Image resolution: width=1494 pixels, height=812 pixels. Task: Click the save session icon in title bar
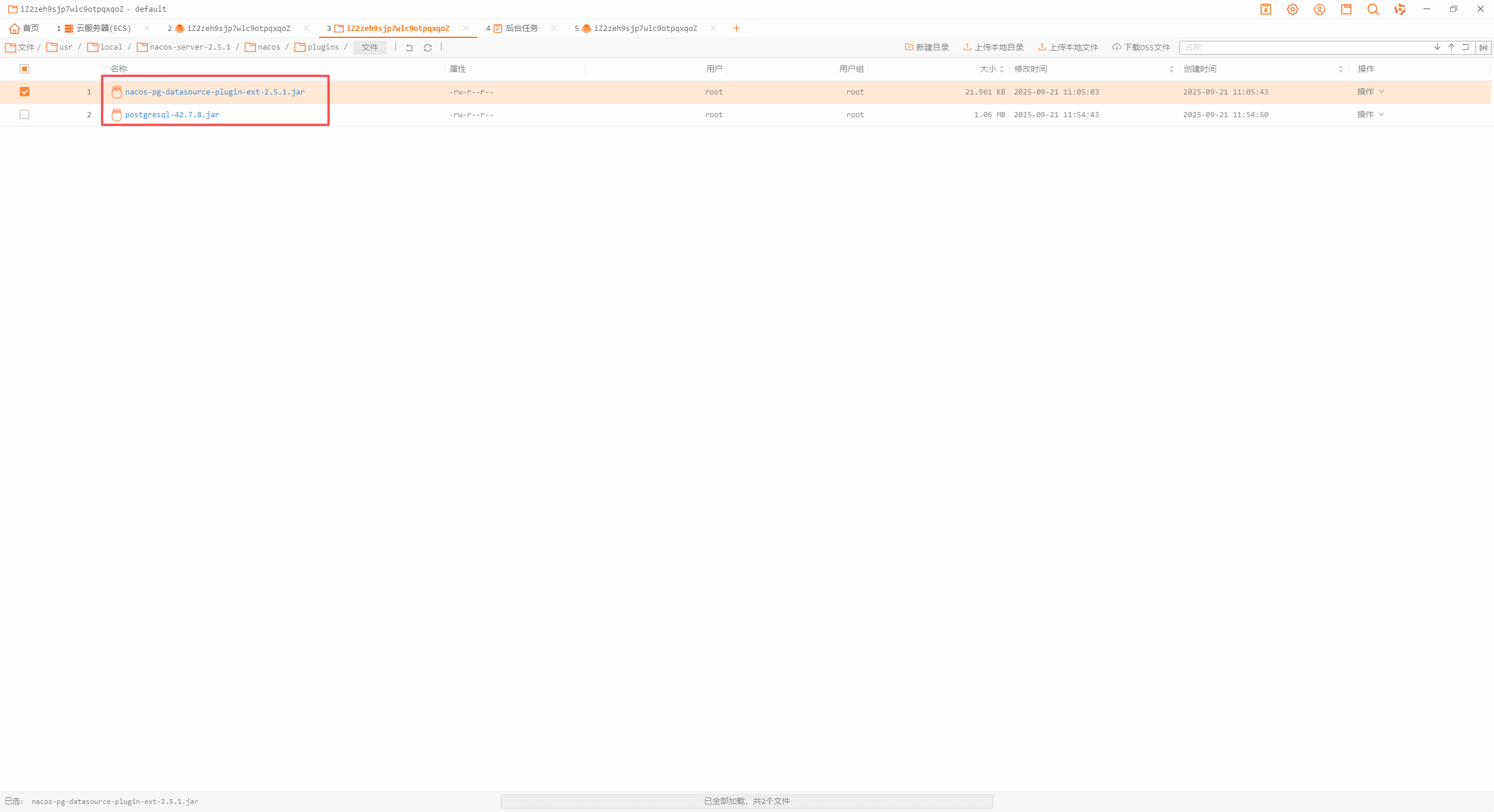pos(1346,9)
